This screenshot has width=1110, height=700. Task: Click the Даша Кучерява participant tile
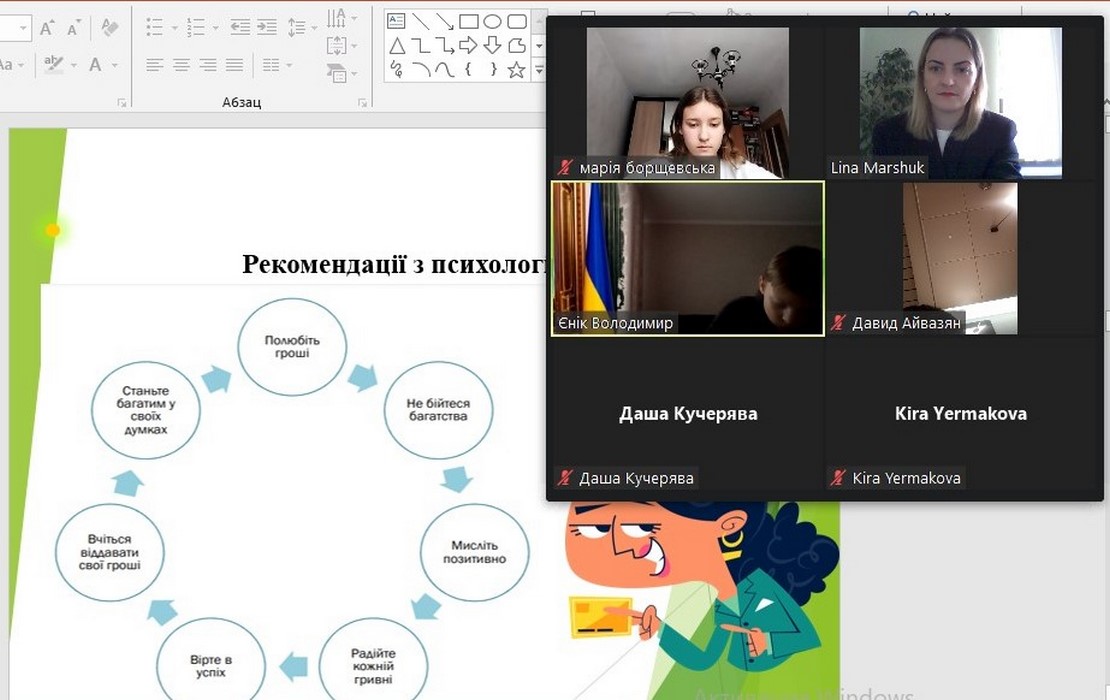(x=687, y=414)
